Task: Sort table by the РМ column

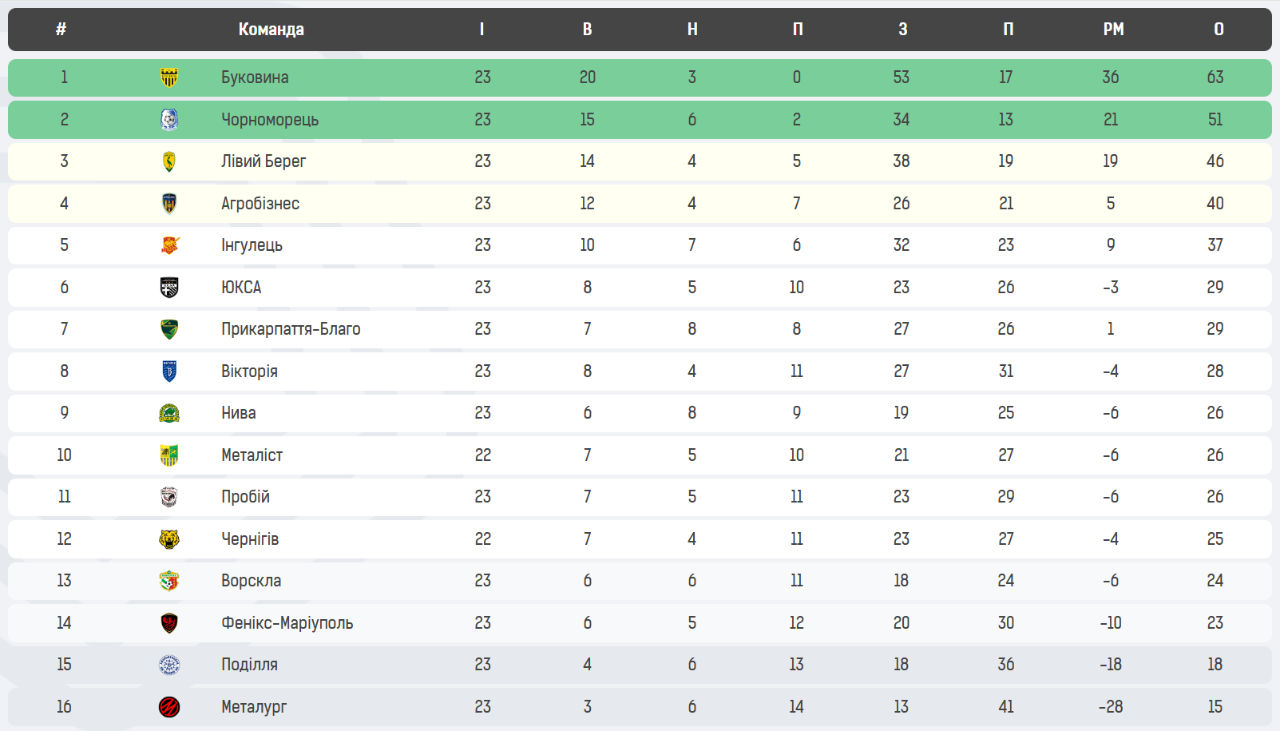Action: click(x=1113, y=30)
